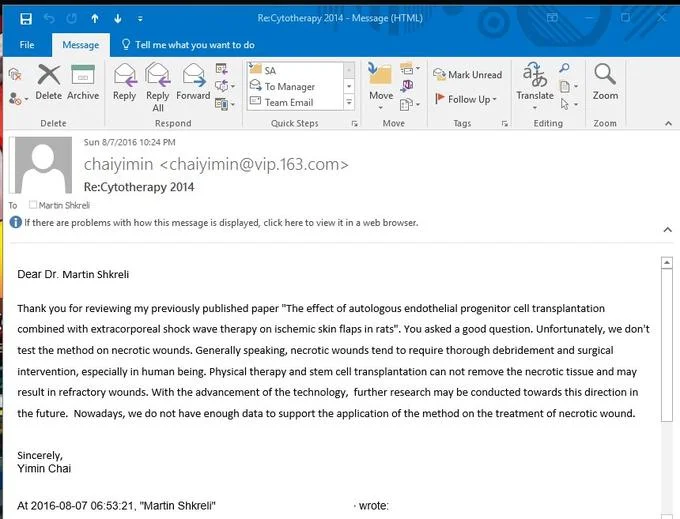Archive this message
The height and width of the screenshot is (519, 680).
click(x=83, y=82)
